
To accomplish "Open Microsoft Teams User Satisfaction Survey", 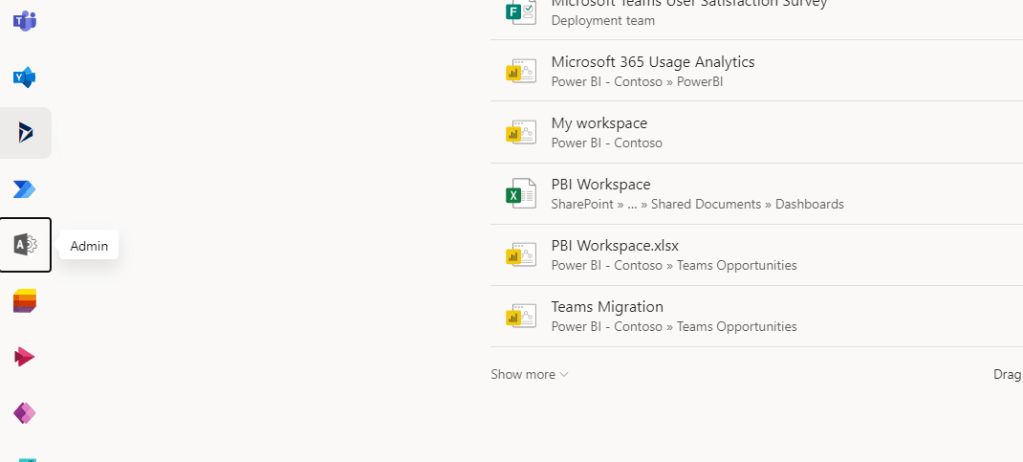I will pyautogui.click(x=688, y=5).
